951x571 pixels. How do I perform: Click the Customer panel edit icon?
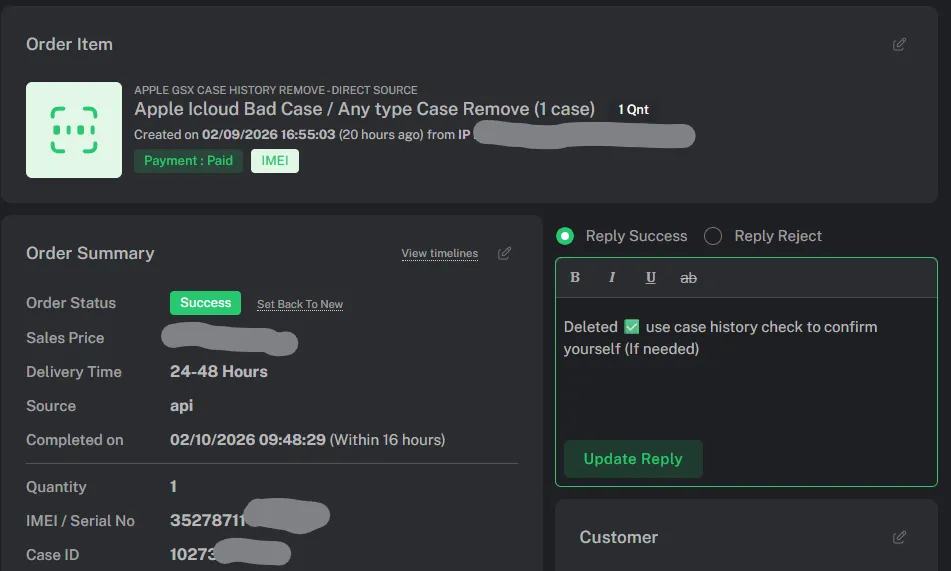click(x=899, y=537)
